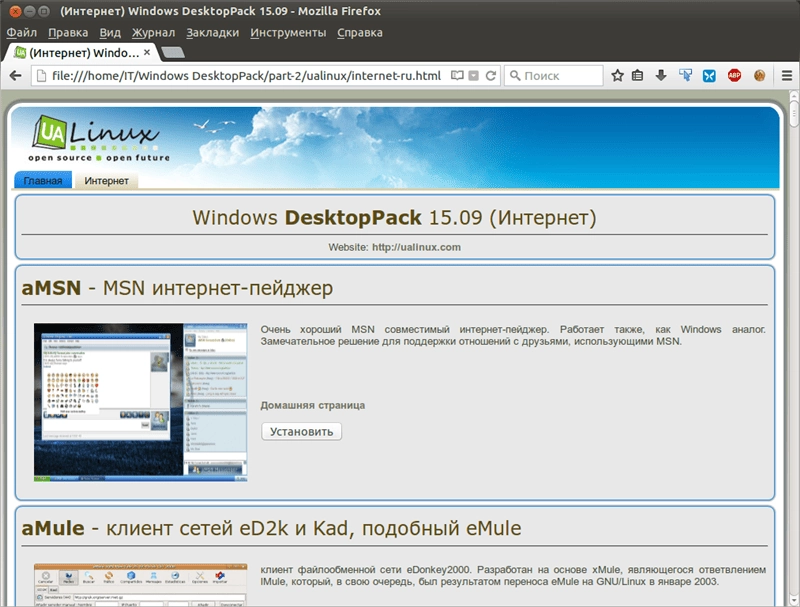Switch to the Интернет page tab
This screenshot has width=800, height=607.
(106, 181)
